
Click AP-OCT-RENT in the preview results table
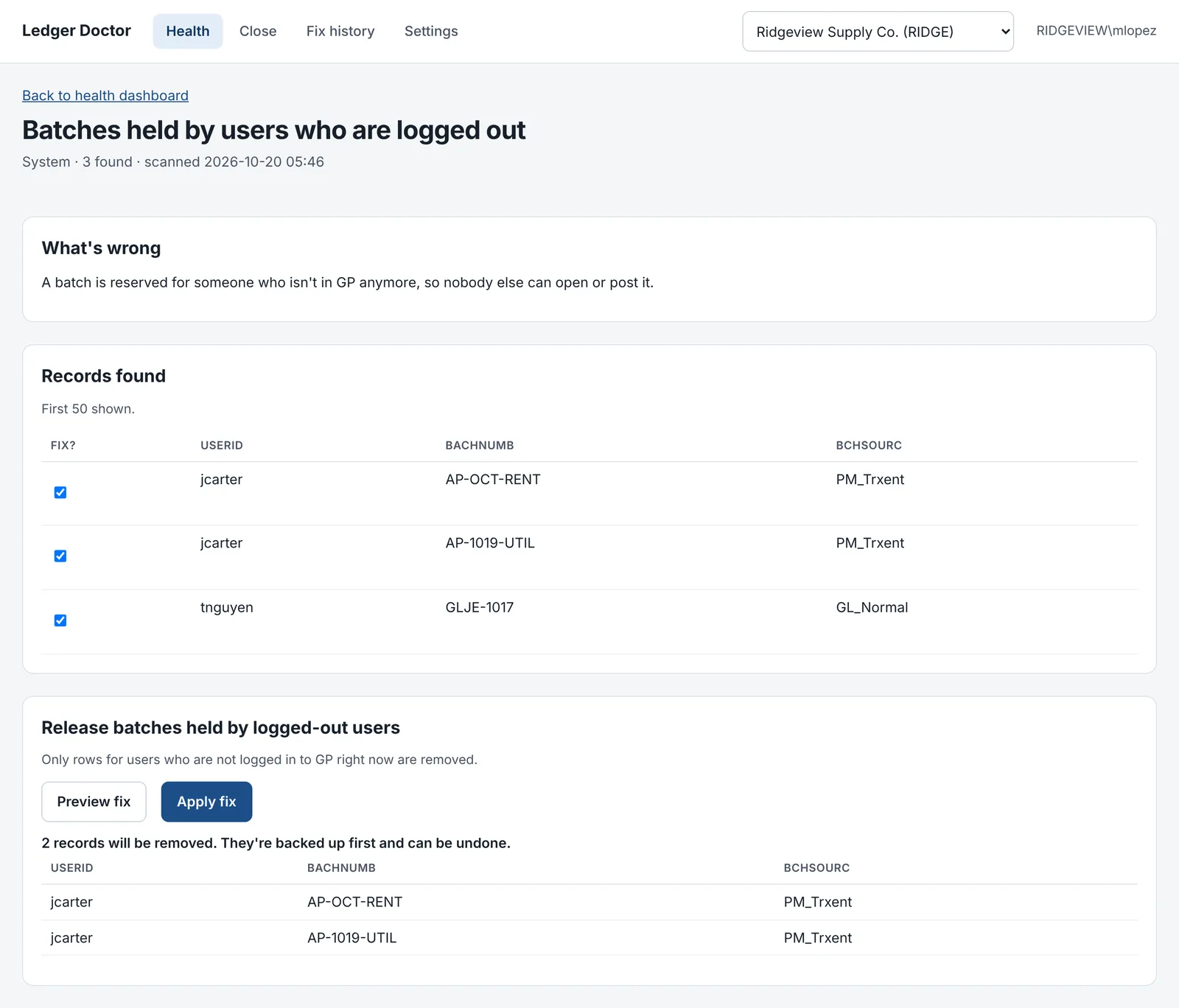pos(355,902)
